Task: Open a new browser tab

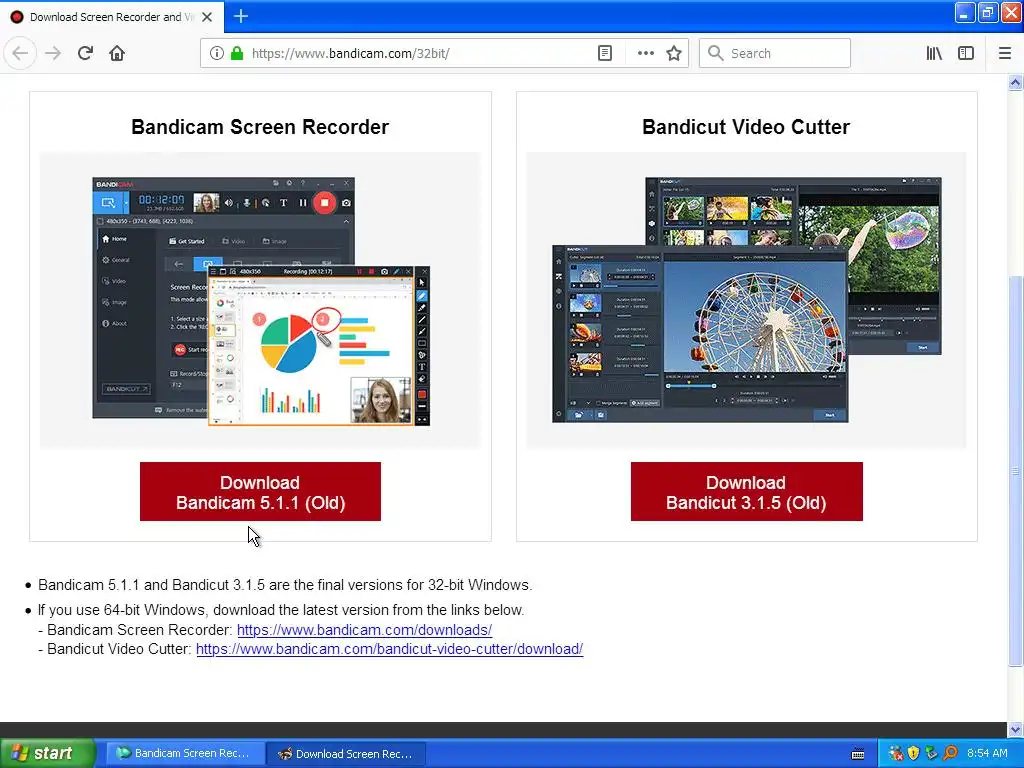Action: [x=240, y=16]
